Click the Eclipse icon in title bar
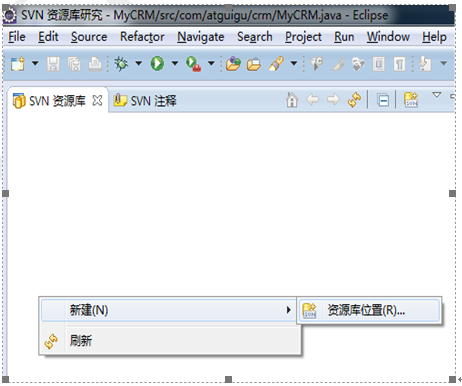This screenshot has height=386, width=462. pos(10,15)
